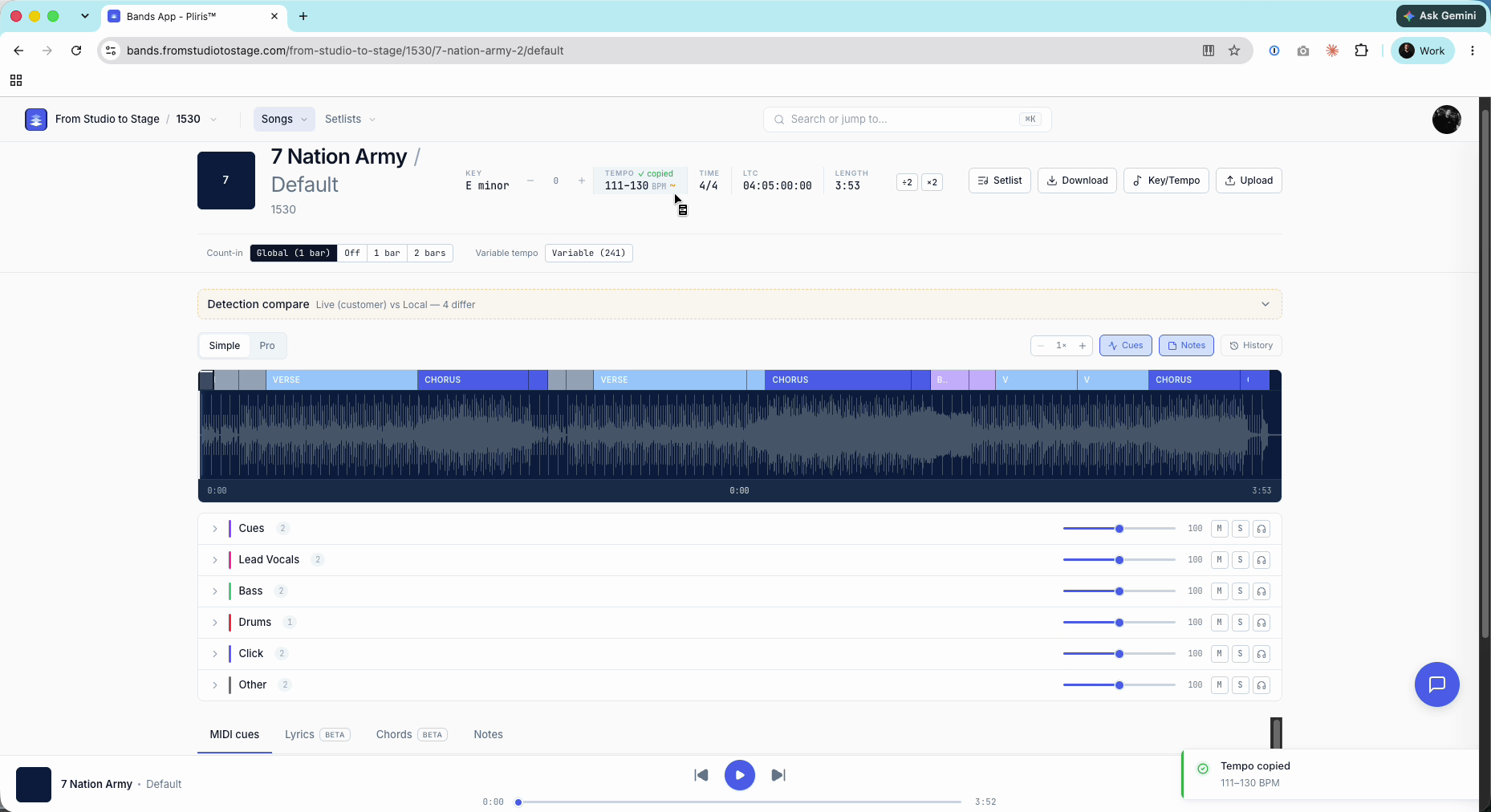Click the Upload button
Viewport: 1491px width, 812px height.
(x=1249, y=181)
